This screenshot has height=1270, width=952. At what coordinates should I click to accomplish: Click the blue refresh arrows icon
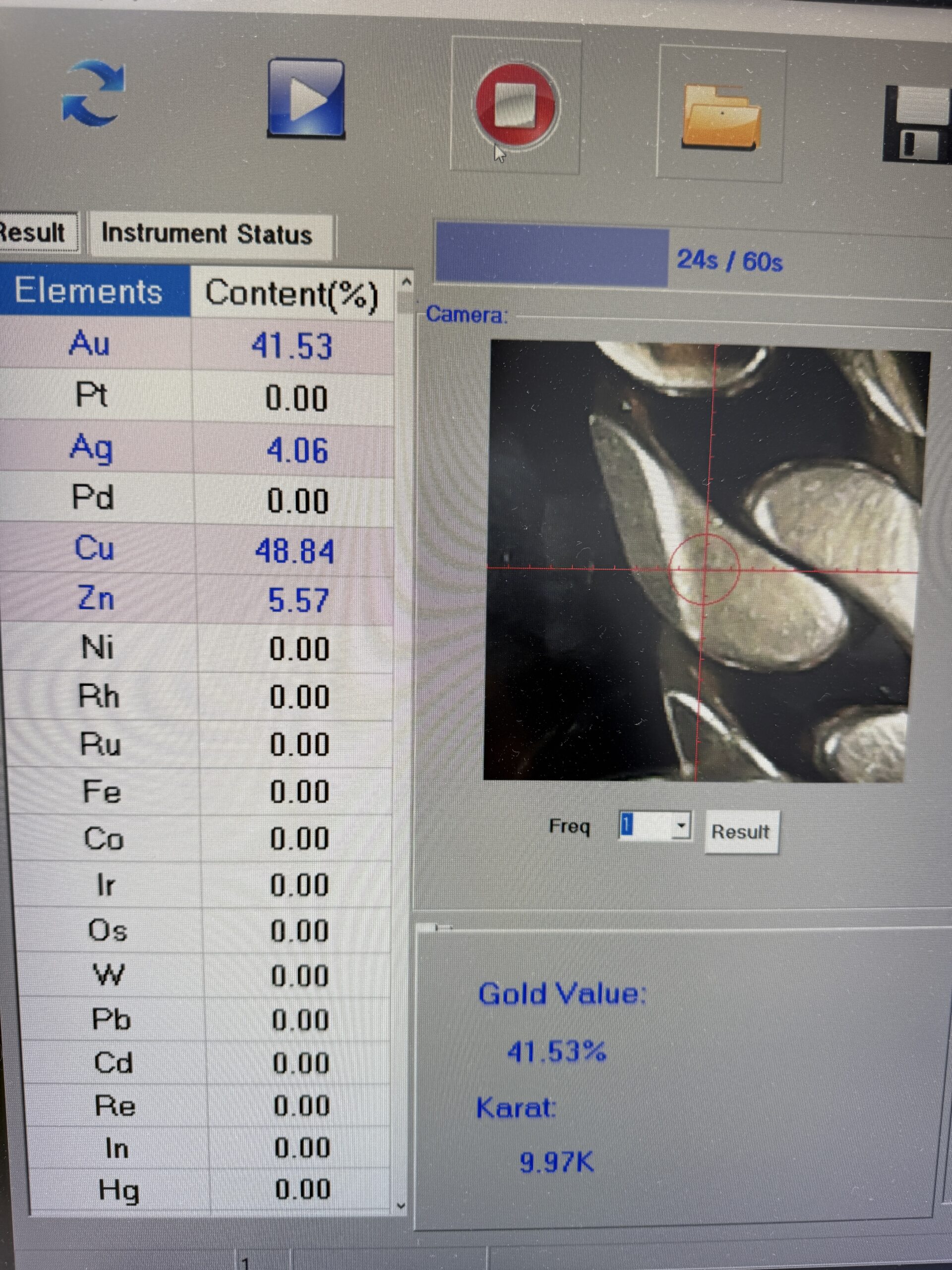point(93,94)
